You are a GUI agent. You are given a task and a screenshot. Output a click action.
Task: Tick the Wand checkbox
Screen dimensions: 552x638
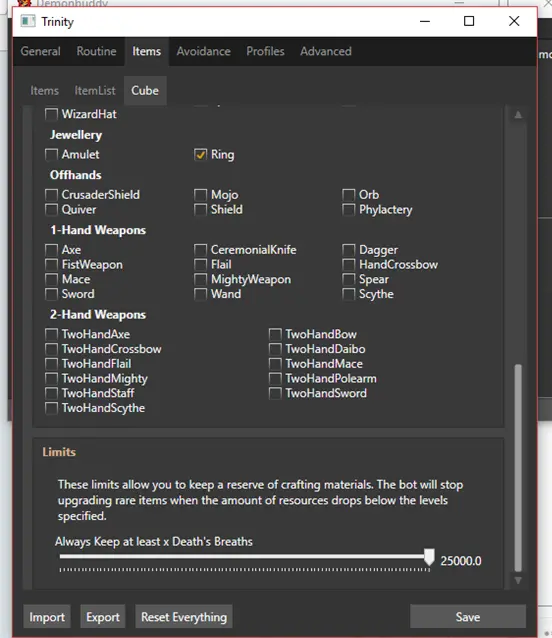[x=201, y=294]
